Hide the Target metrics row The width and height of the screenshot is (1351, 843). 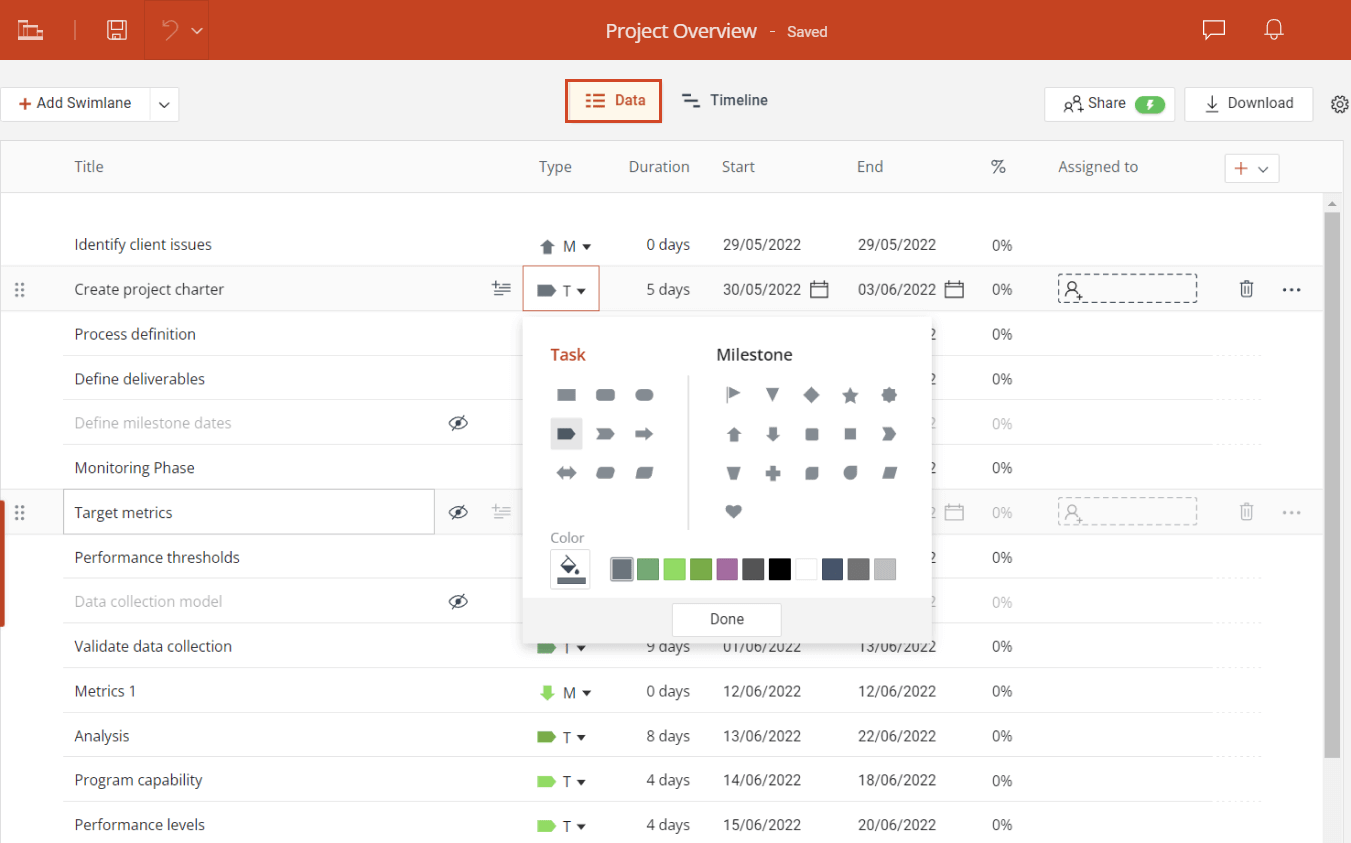pyautogui.click(x=458, y=511)
